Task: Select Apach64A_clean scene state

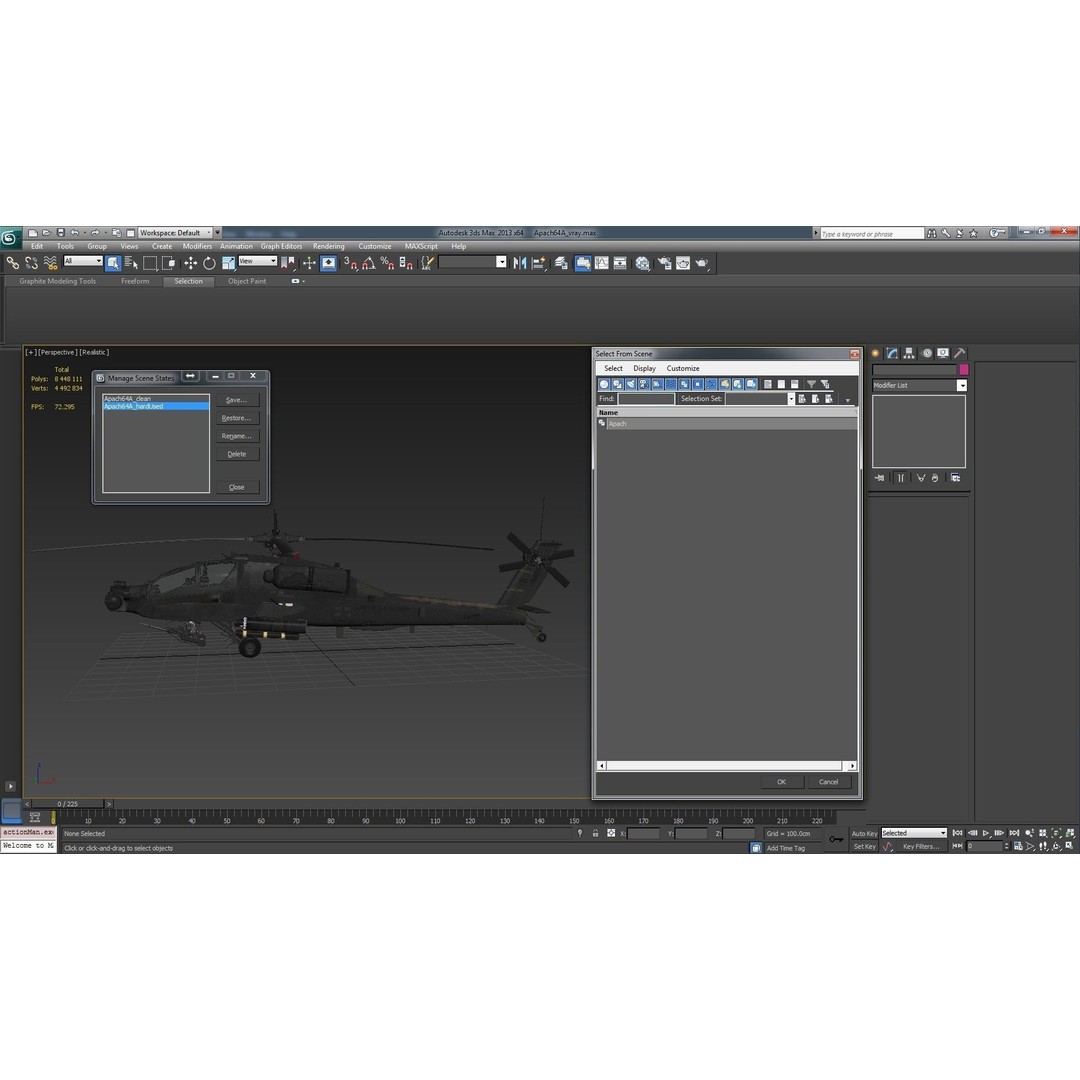Action: [156, 399]
